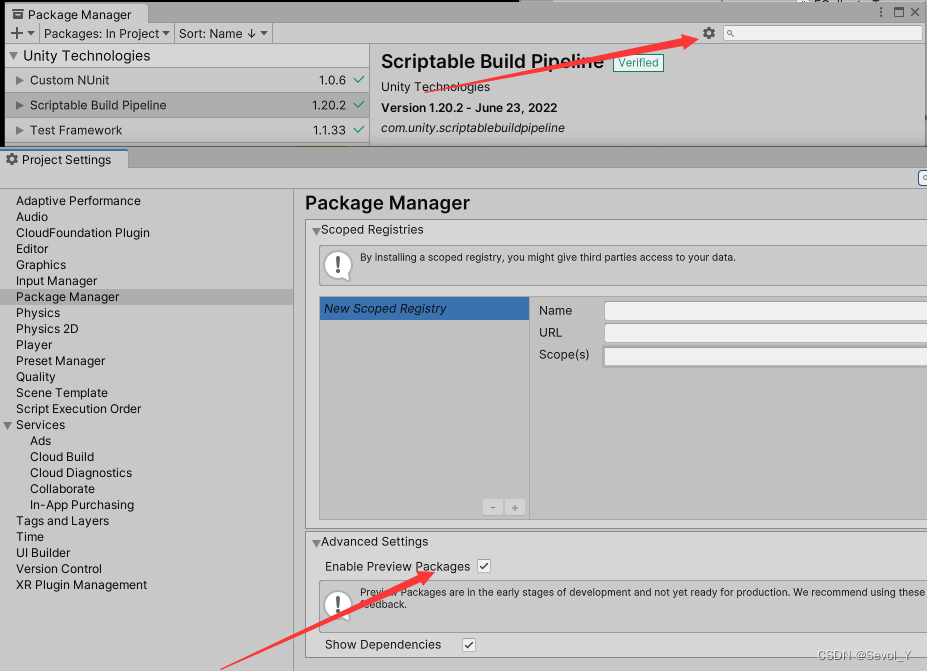Open the Package Manager kebab options menu
This screenshot has width=927, height=671.
pyautogui.click(x=881, y=12)
